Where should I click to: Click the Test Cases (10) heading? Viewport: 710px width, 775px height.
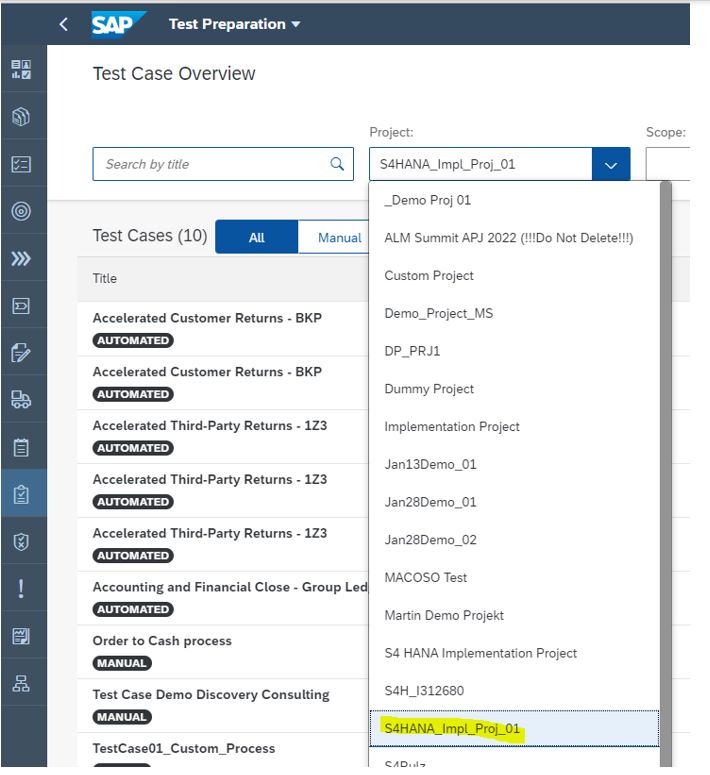pos(150,235)
